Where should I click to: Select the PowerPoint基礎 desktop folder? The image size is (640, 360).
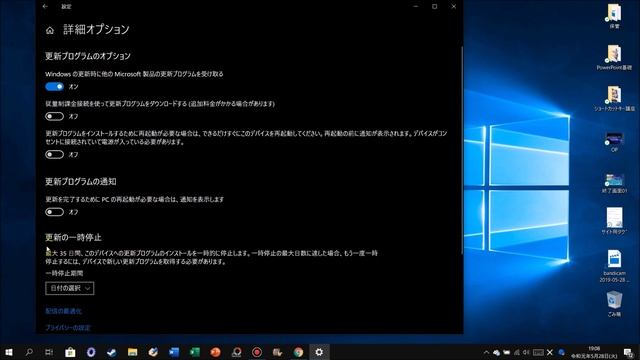(614, 58)
